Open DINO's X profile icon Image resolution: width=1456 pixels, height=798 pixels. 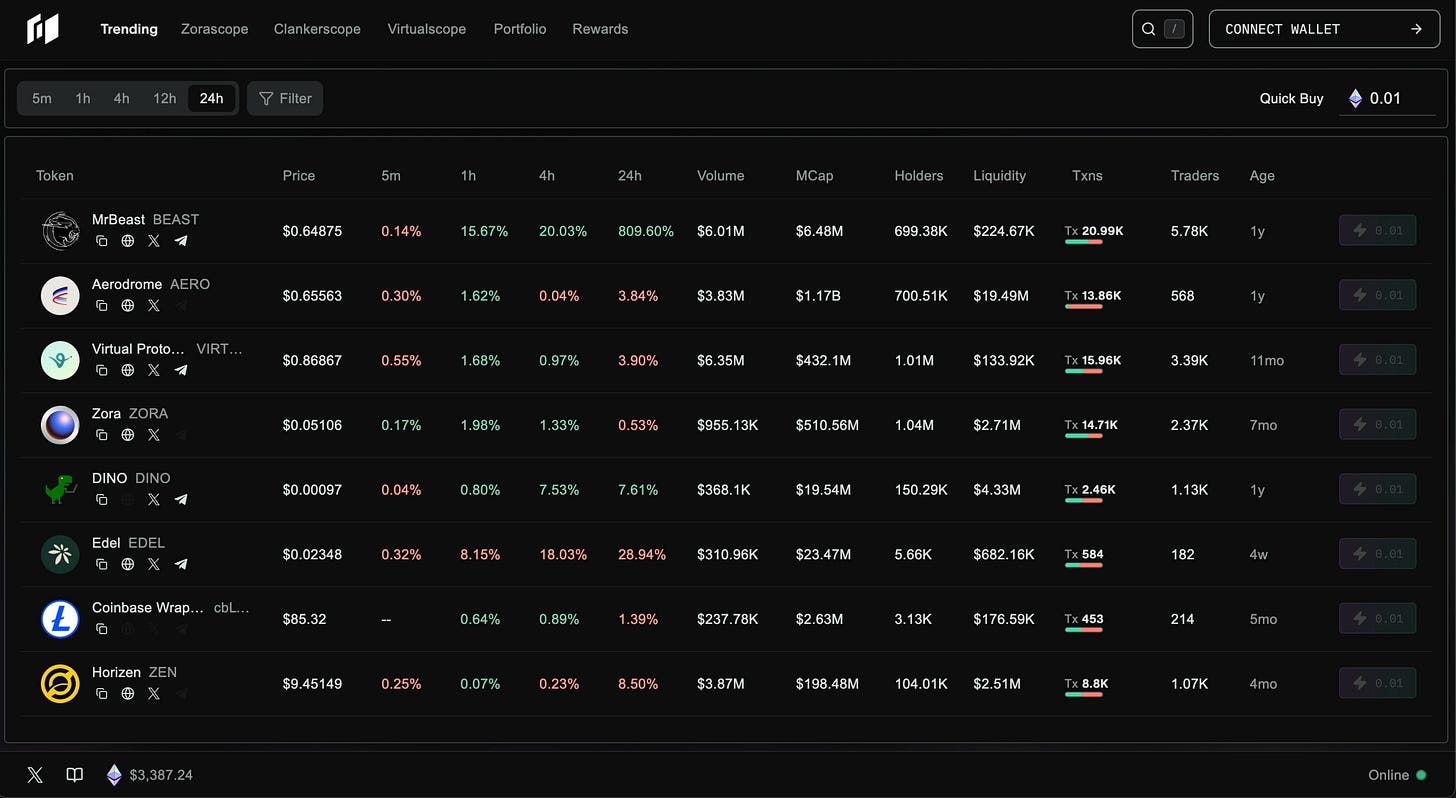click(154, 499)
